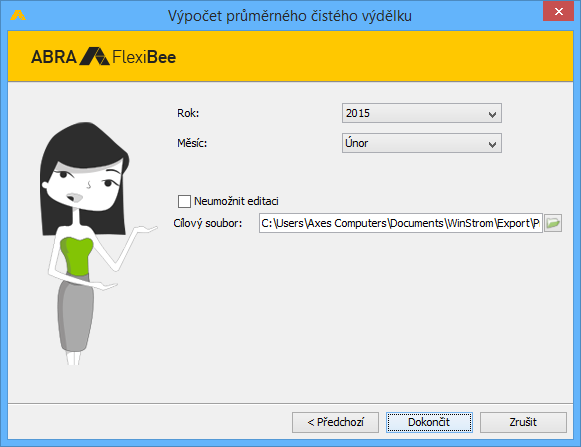Click the Měsíc label text
Screen dimensions: 581x447
(x=192, y=143)
